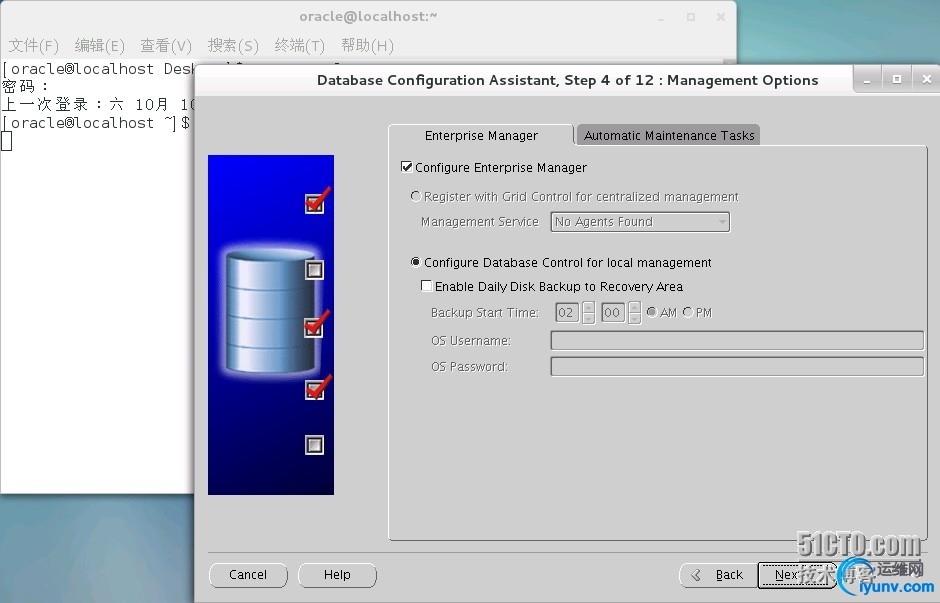Open the terminal 编辑(E) menu
This screenshot has height=603, width=940.
pyautogui.click(x=100, y=46)
